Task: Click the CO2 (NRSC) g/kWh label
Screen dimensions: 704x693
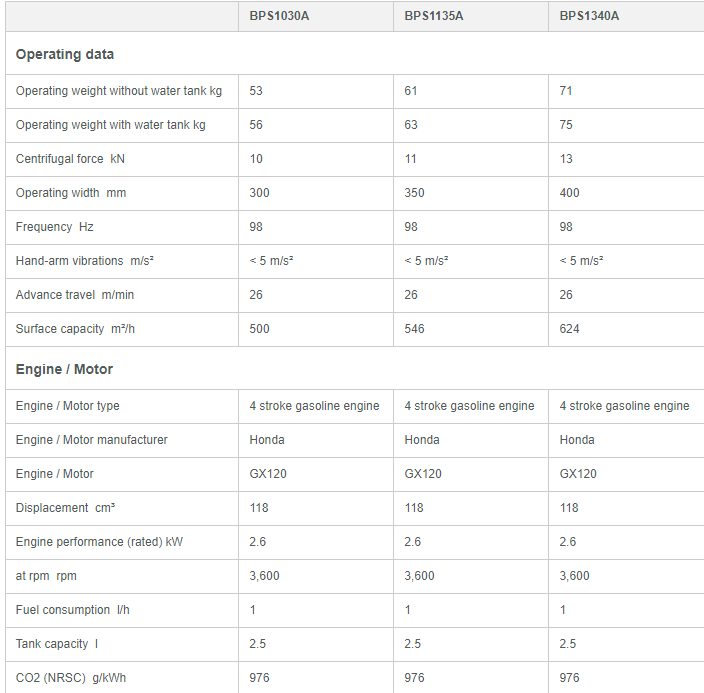Action: (71, 678)
